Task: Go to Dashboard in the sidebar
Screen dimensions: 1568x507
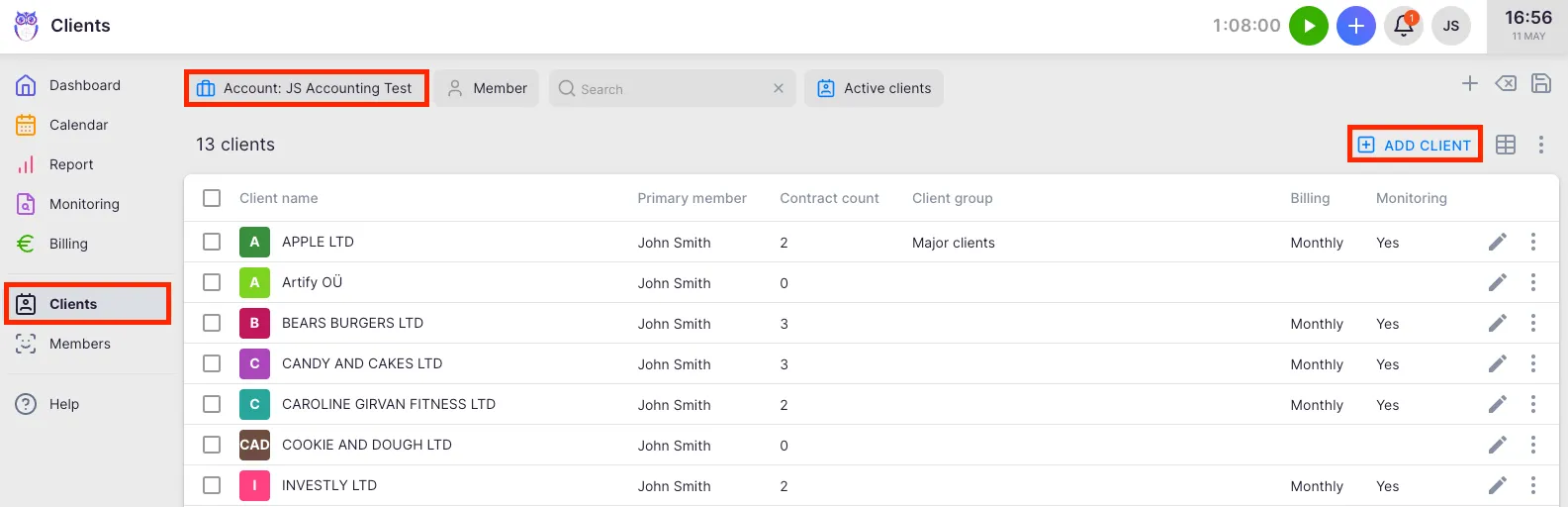Action: (x=85, y=85)
